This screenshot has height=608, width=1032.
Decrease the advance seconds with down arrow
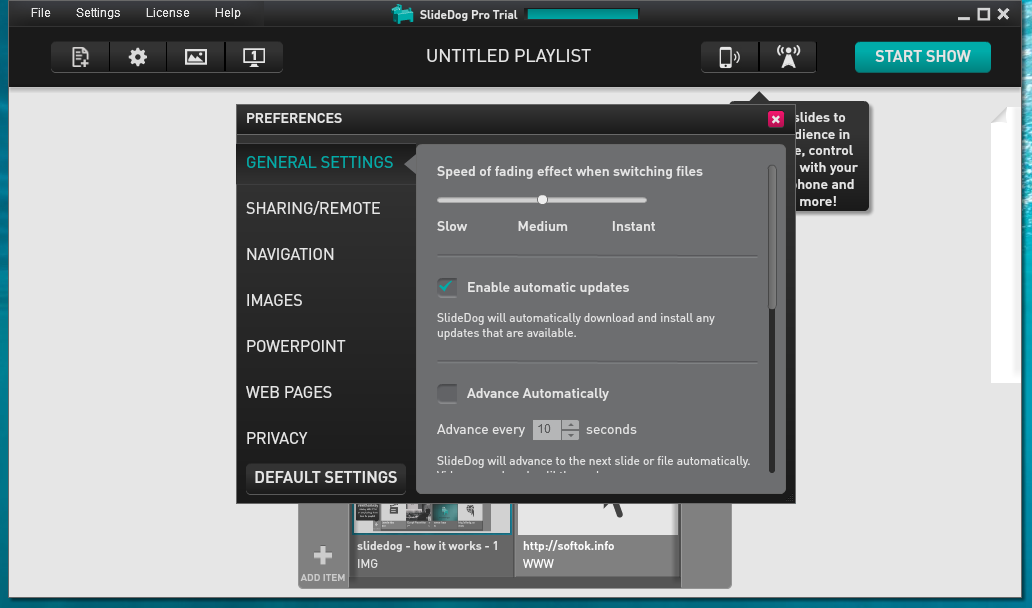point(571,435)
